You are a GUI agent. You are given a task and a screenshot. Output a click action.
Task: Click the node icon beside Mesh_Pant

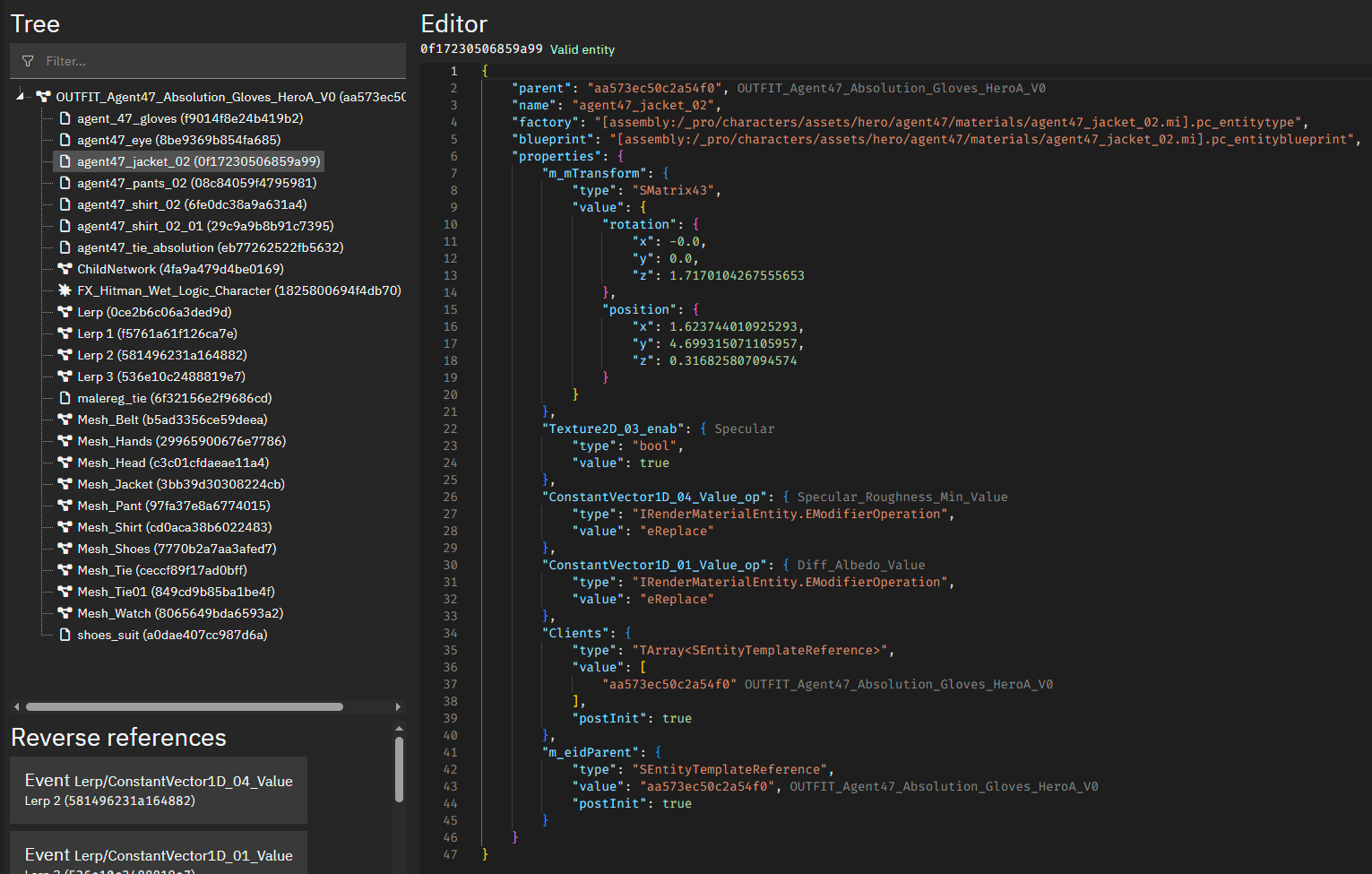[65, 506]
